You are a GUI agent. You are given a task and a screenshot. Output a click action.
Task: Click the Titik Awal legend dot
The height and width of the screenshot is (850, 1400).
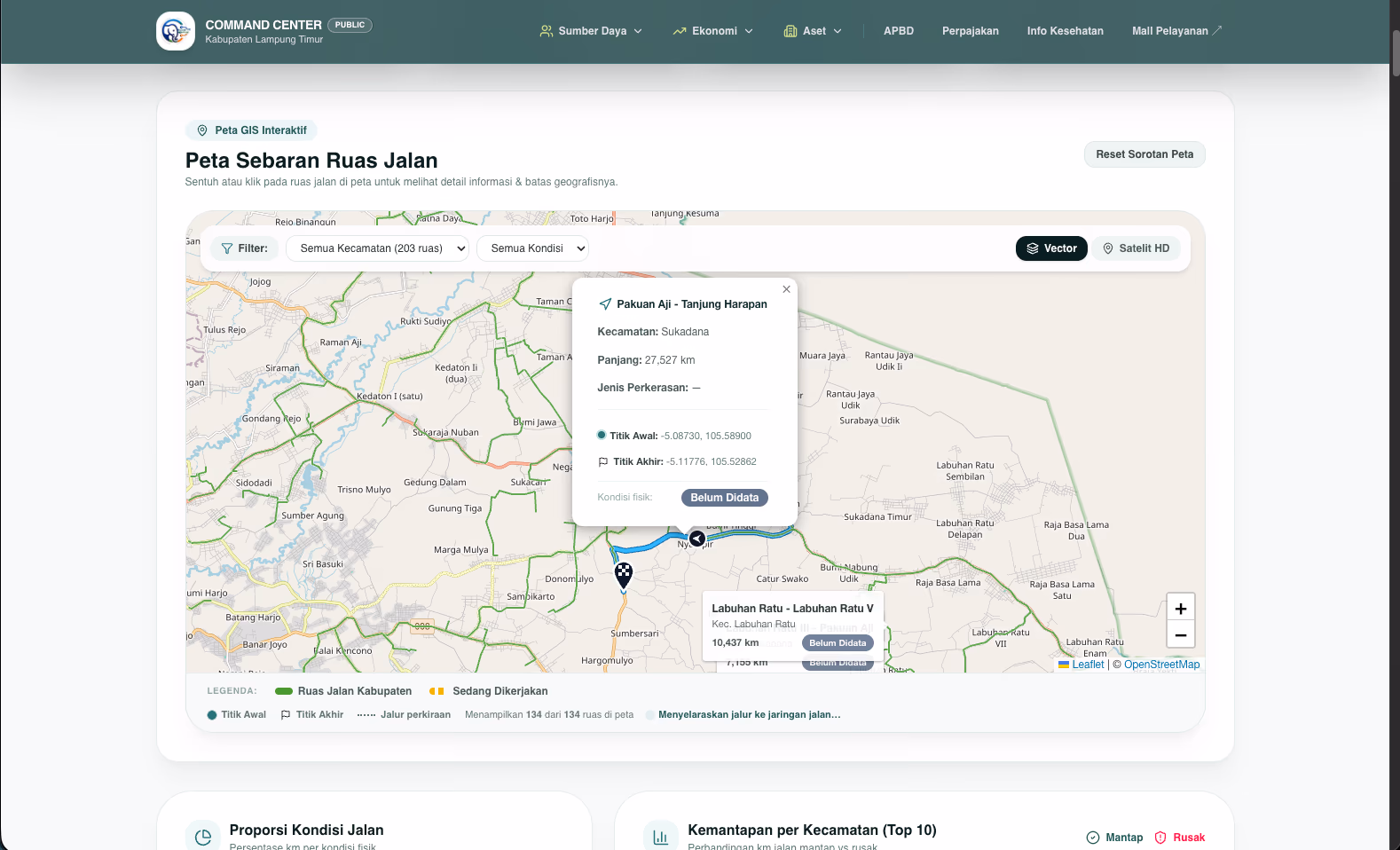coord(212,715)
